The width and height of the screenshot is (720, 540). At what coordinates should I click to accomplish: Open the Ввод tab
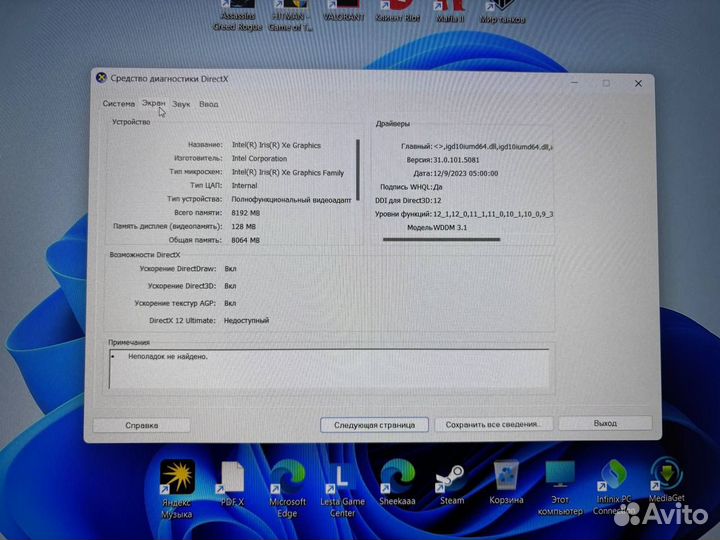coord(208,104)
